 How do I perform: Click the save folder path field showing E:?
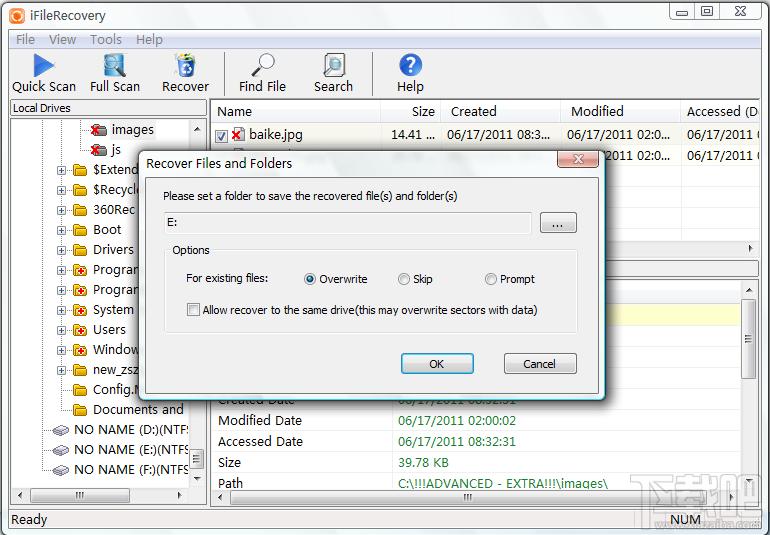[348, 223]
